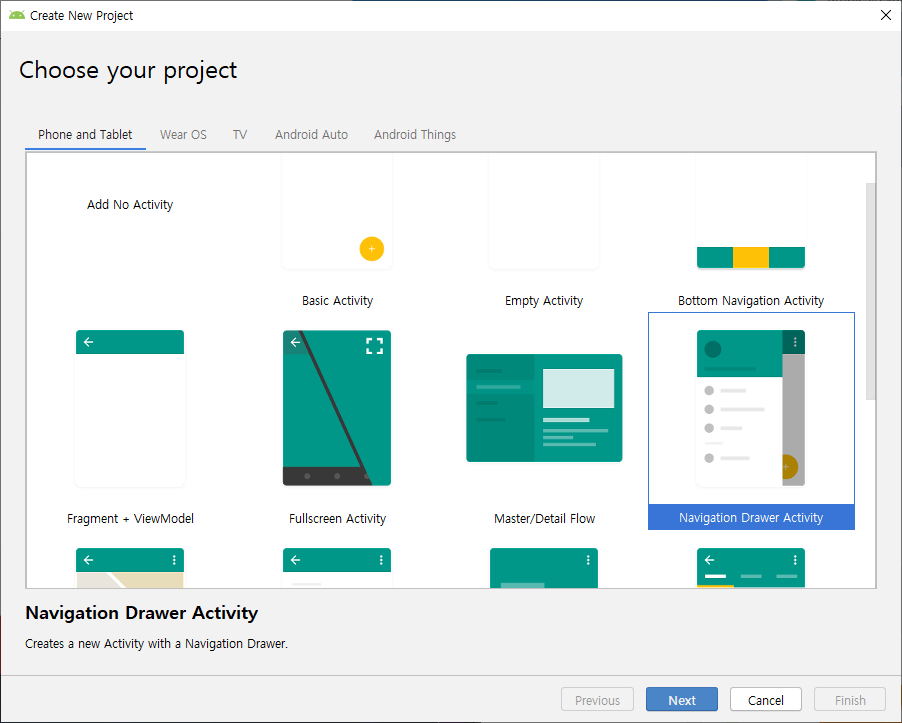Click the Fragment + ViewModel label
Screen dimensions: 902x723
130,519
